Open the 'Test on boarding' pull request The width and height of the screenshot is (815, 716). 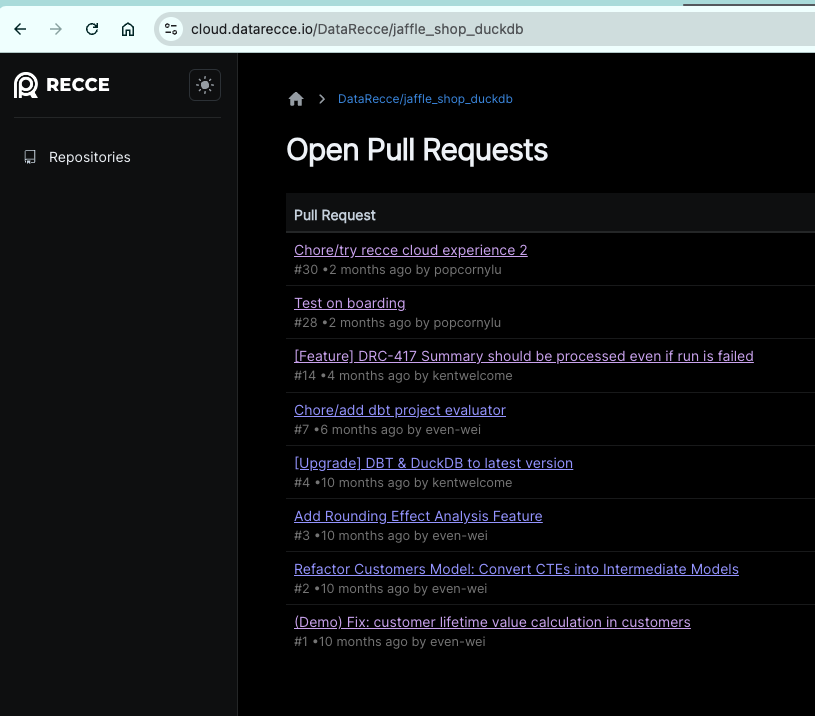350,303
